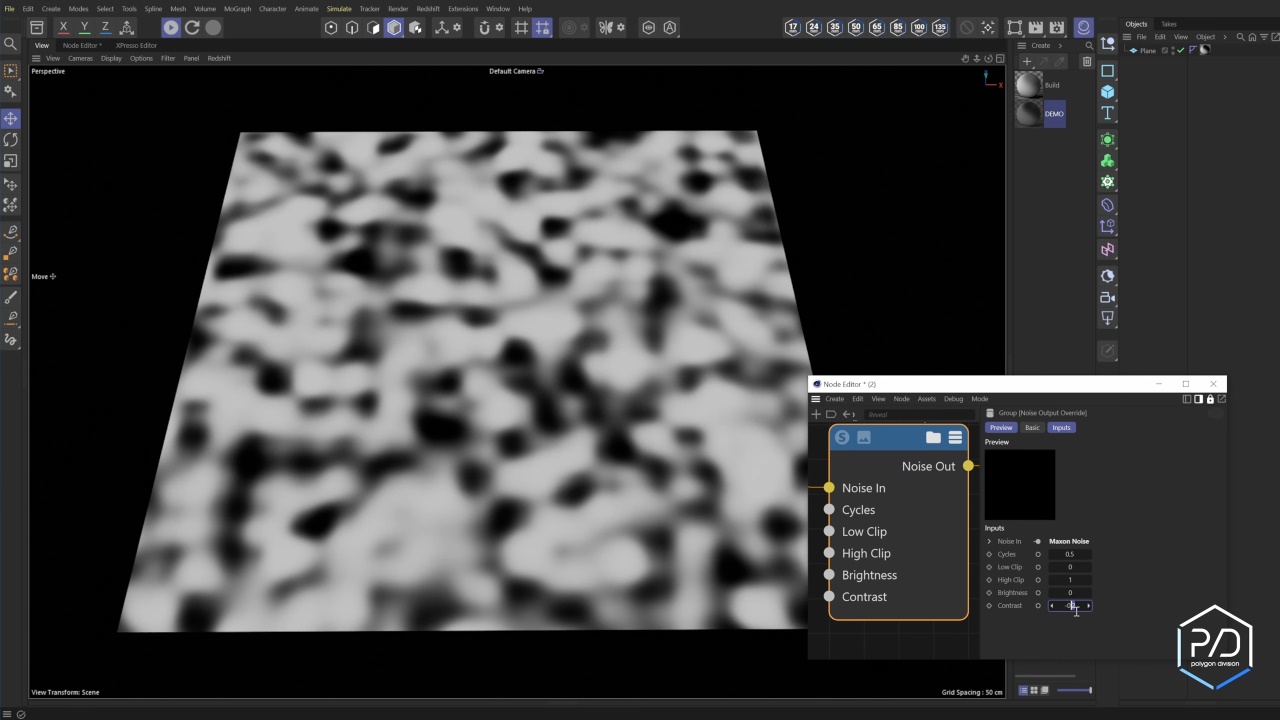Switch to the XPresso Editor tab
Image resolution: width=1280 pixels, height=720 pixels.
click(x=136, y=45)
